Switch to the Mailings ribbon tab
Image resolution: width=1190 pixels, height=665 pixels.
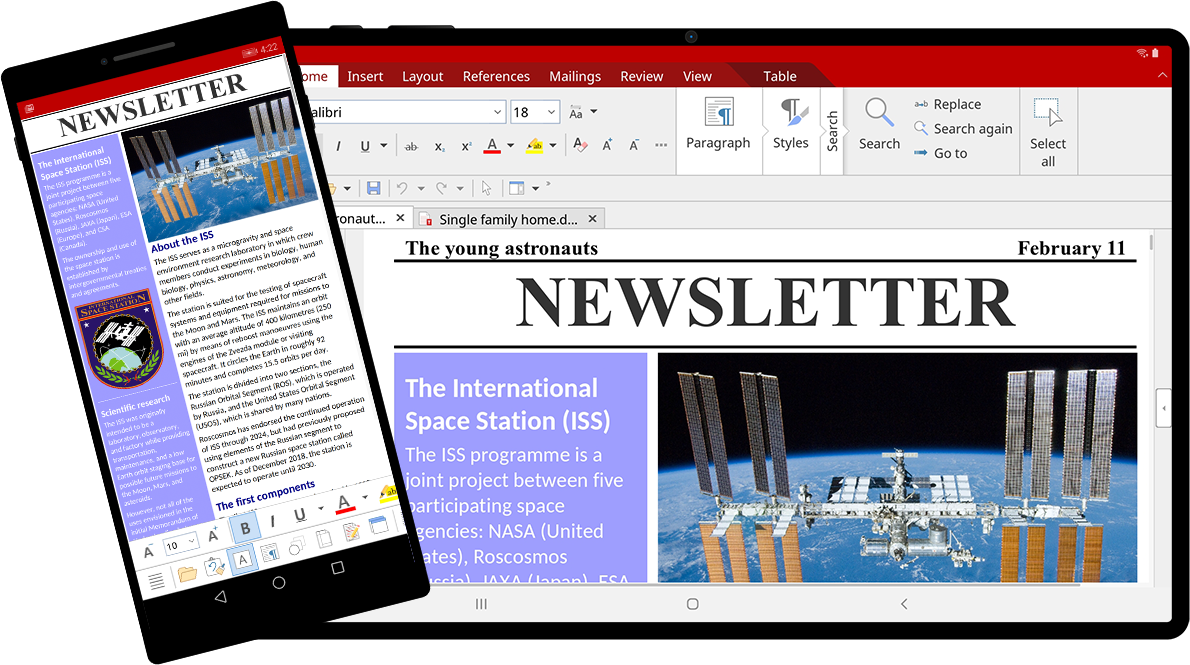[575, 76]
